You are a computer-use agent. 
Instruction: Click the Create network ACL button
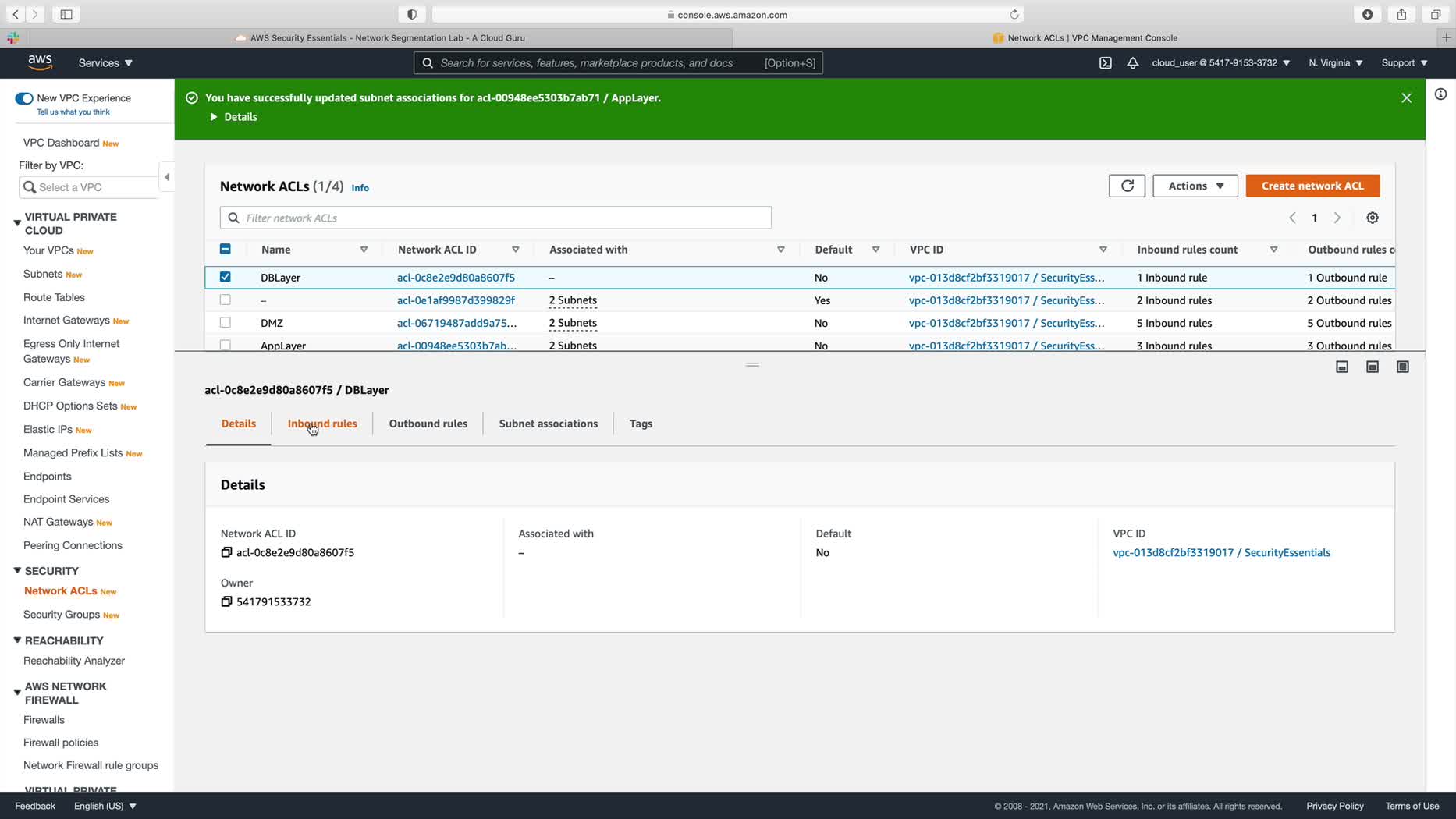tap(1312, 186)
